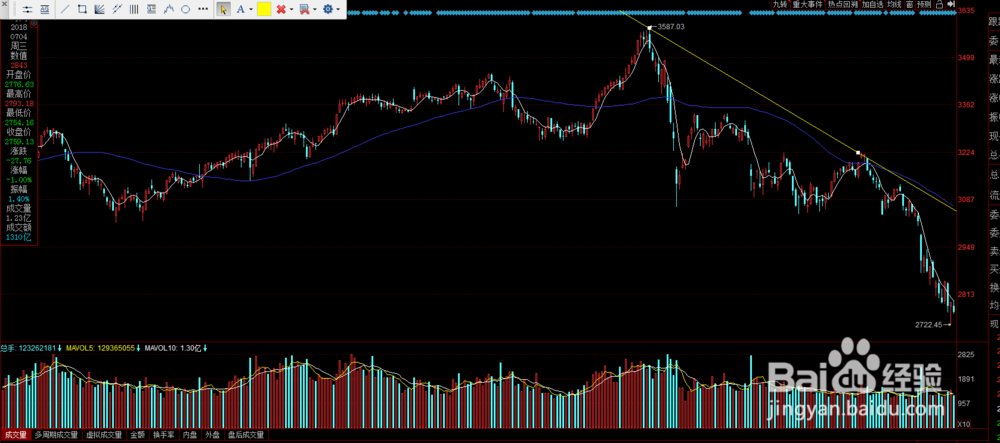Image resolution: width=1000 pixels, height=443 pixels.
Task: Click the 3499 price axis label
Action: (966, 59)
